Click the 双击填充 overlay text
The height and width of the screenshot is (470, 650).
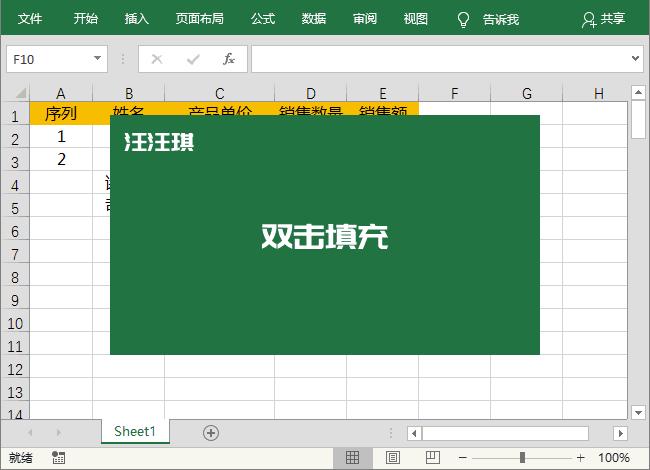325,237
